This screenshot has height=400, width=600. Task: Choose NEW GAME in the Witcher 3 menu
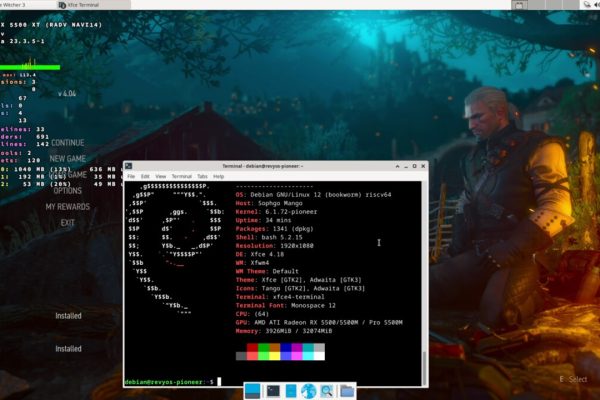pos(68,158)
